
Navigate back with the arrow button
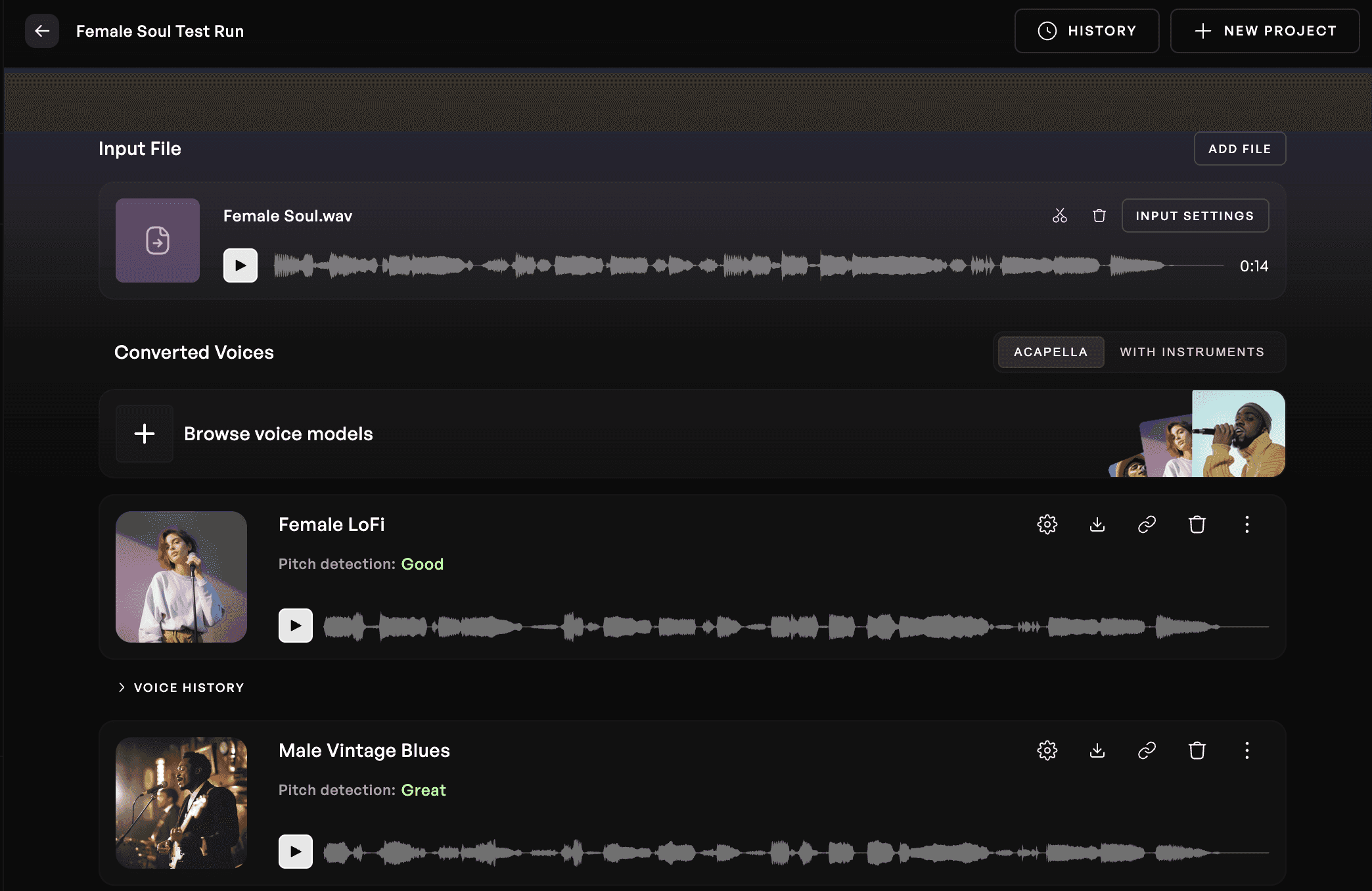41,30
